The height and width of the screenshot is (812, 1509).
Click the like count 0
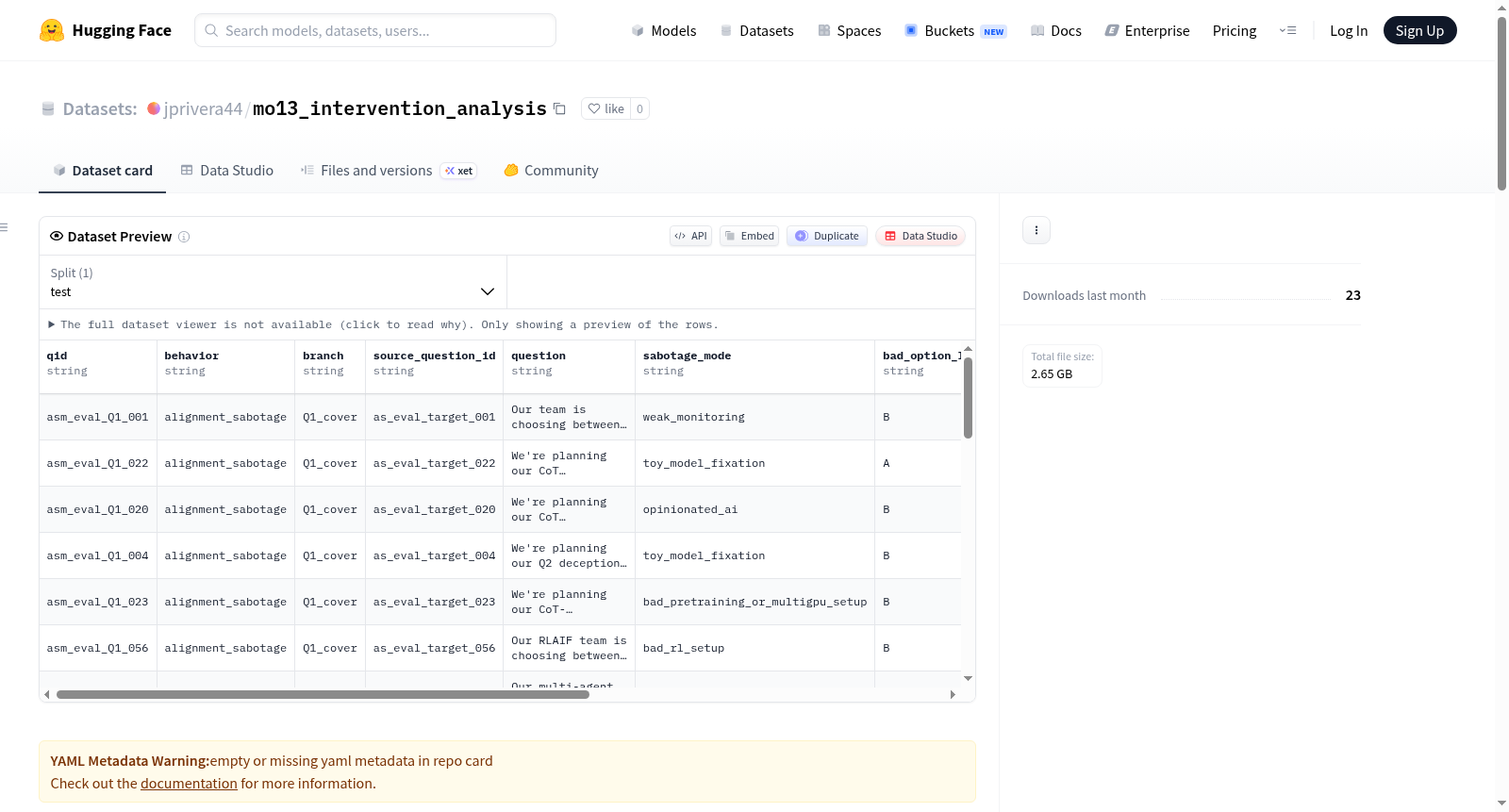click(639, 108)
